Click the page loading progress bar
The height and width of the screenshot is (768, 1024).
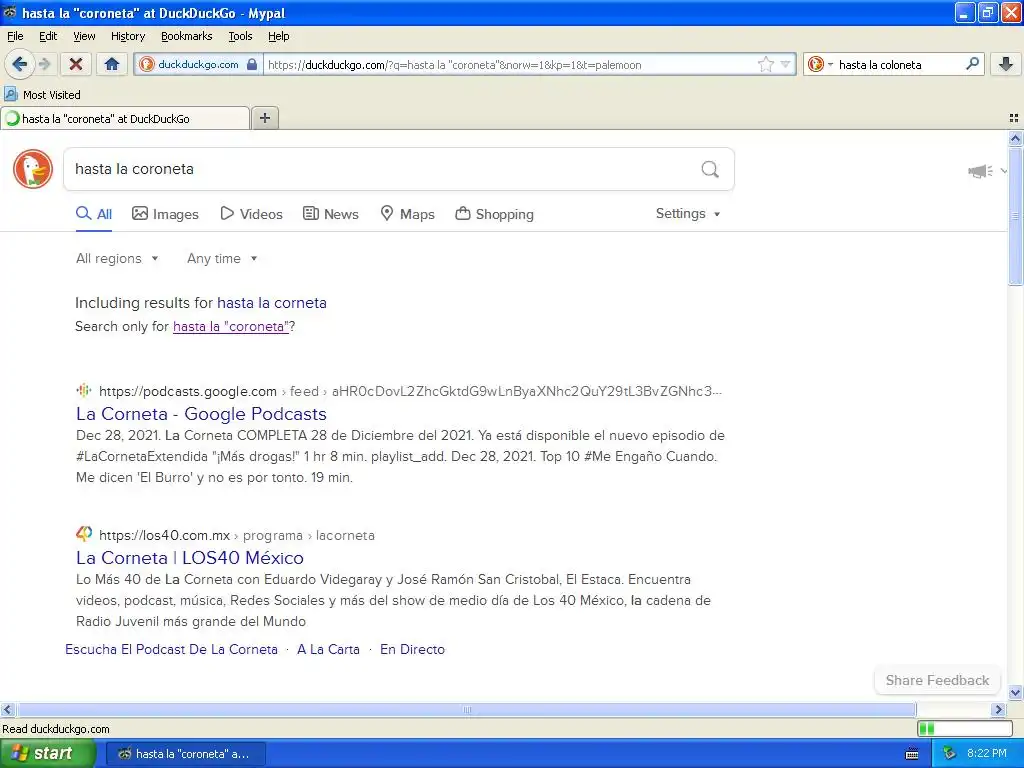[x=965, y=728]
